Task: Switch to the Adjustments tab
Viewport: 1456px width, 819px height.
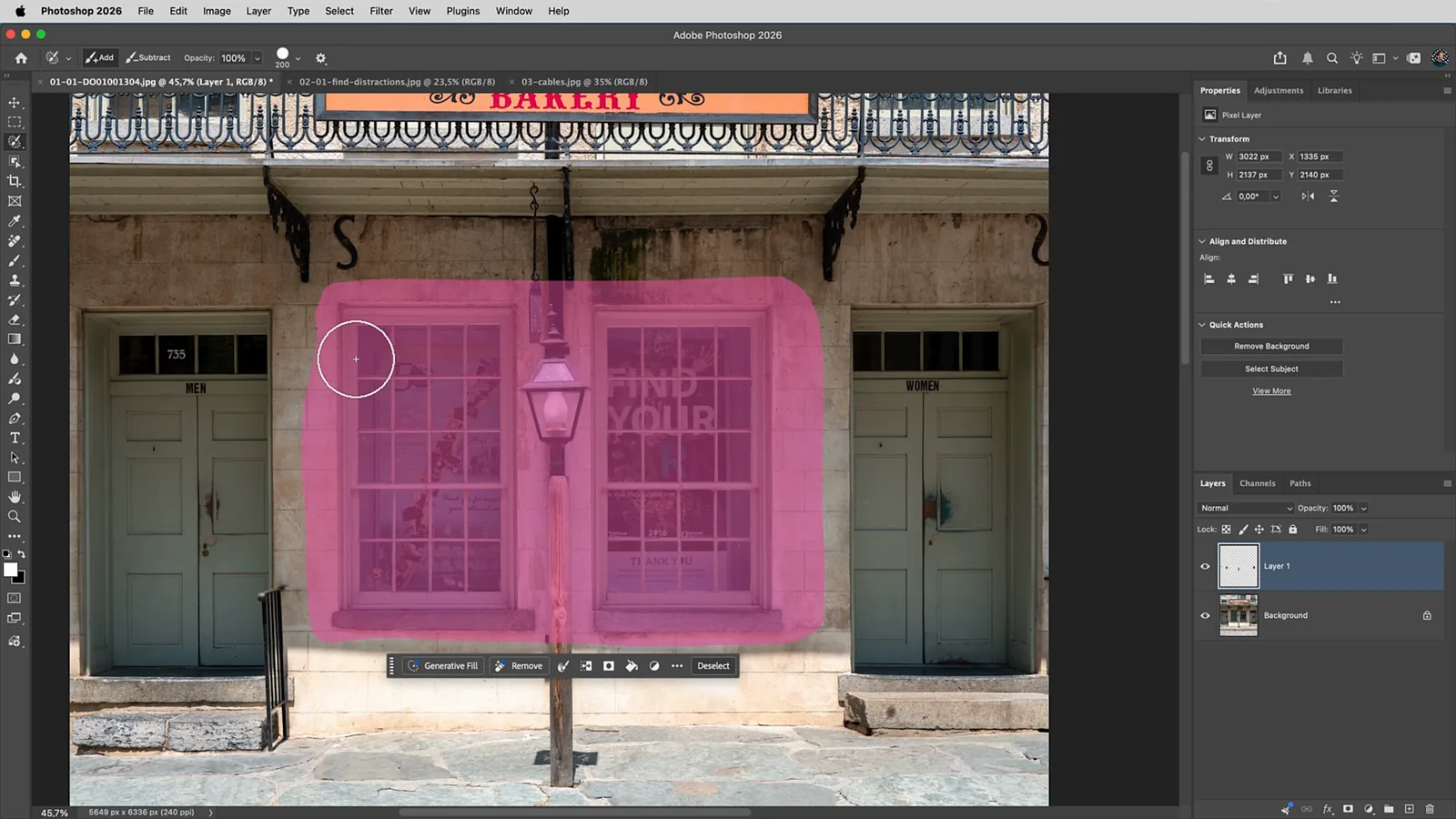Action: [1279, 90]
